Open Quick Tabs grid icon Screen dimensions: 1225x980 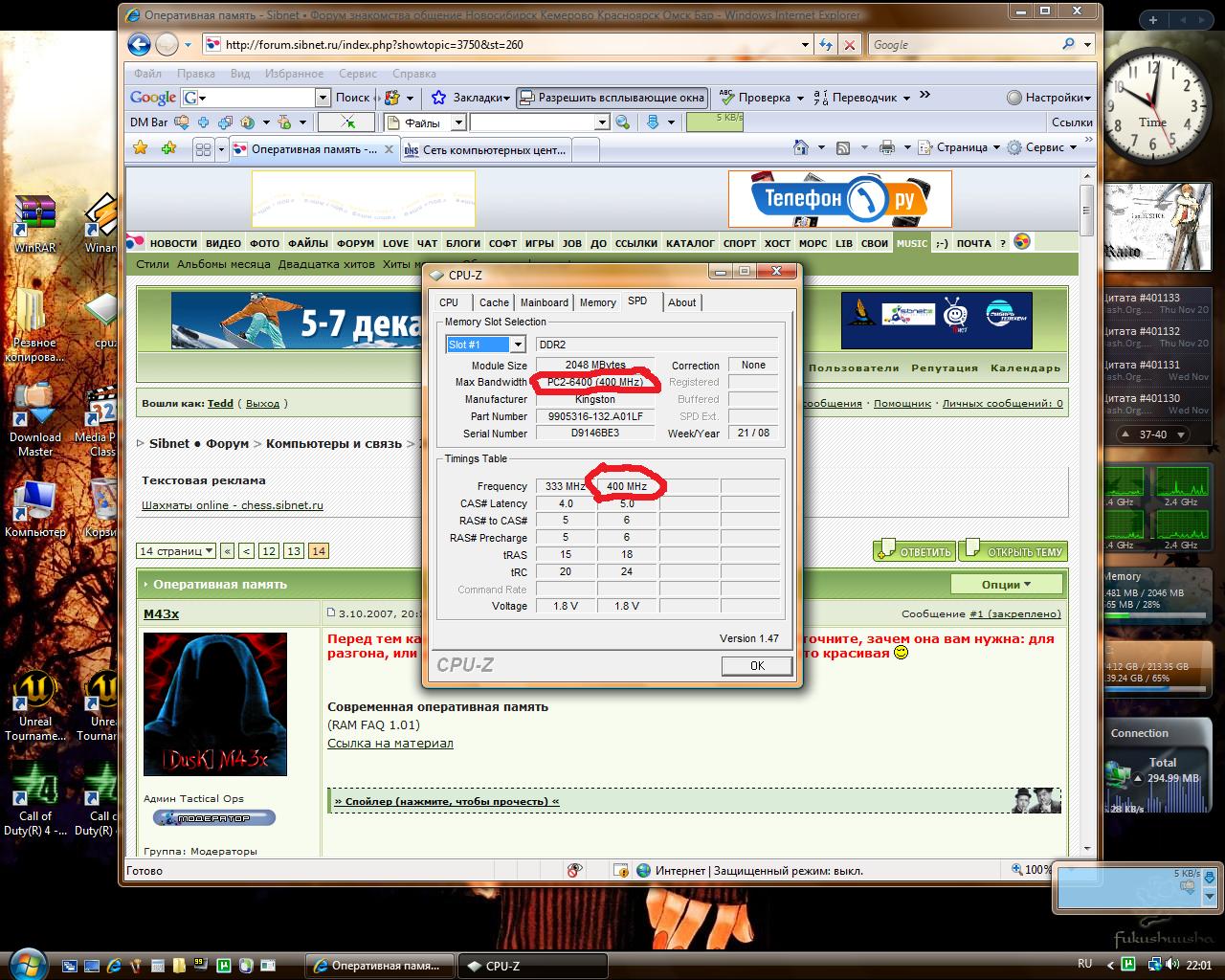pyautogui.click(x=203, y=148)
